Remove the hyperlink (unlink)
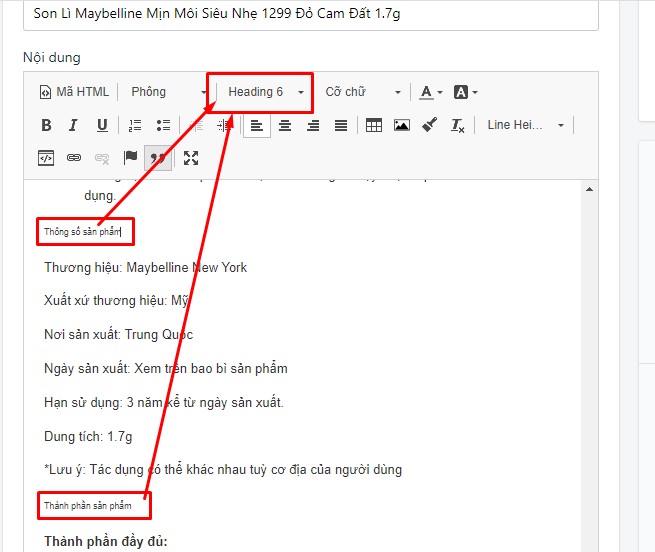Viewport: 655px width, 552px height. [102, 158]
